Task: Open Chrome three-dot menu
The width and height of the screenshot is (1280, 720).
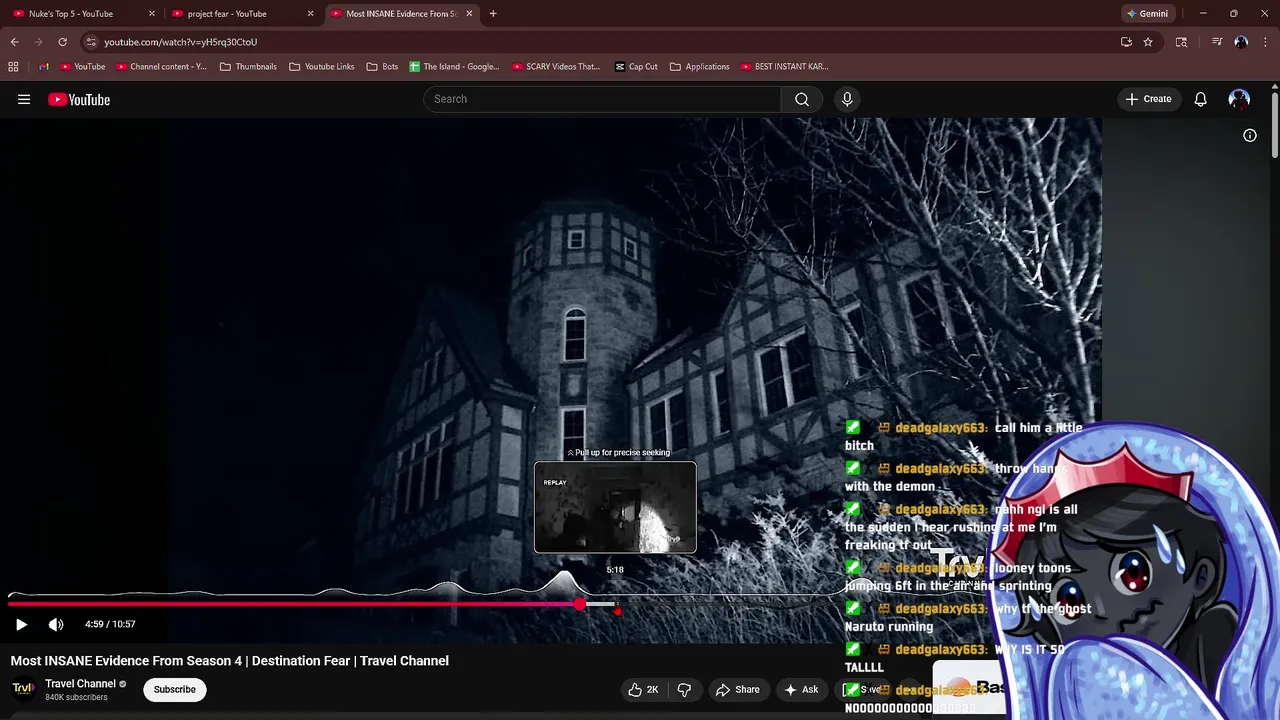Action: coord(1265,42)
